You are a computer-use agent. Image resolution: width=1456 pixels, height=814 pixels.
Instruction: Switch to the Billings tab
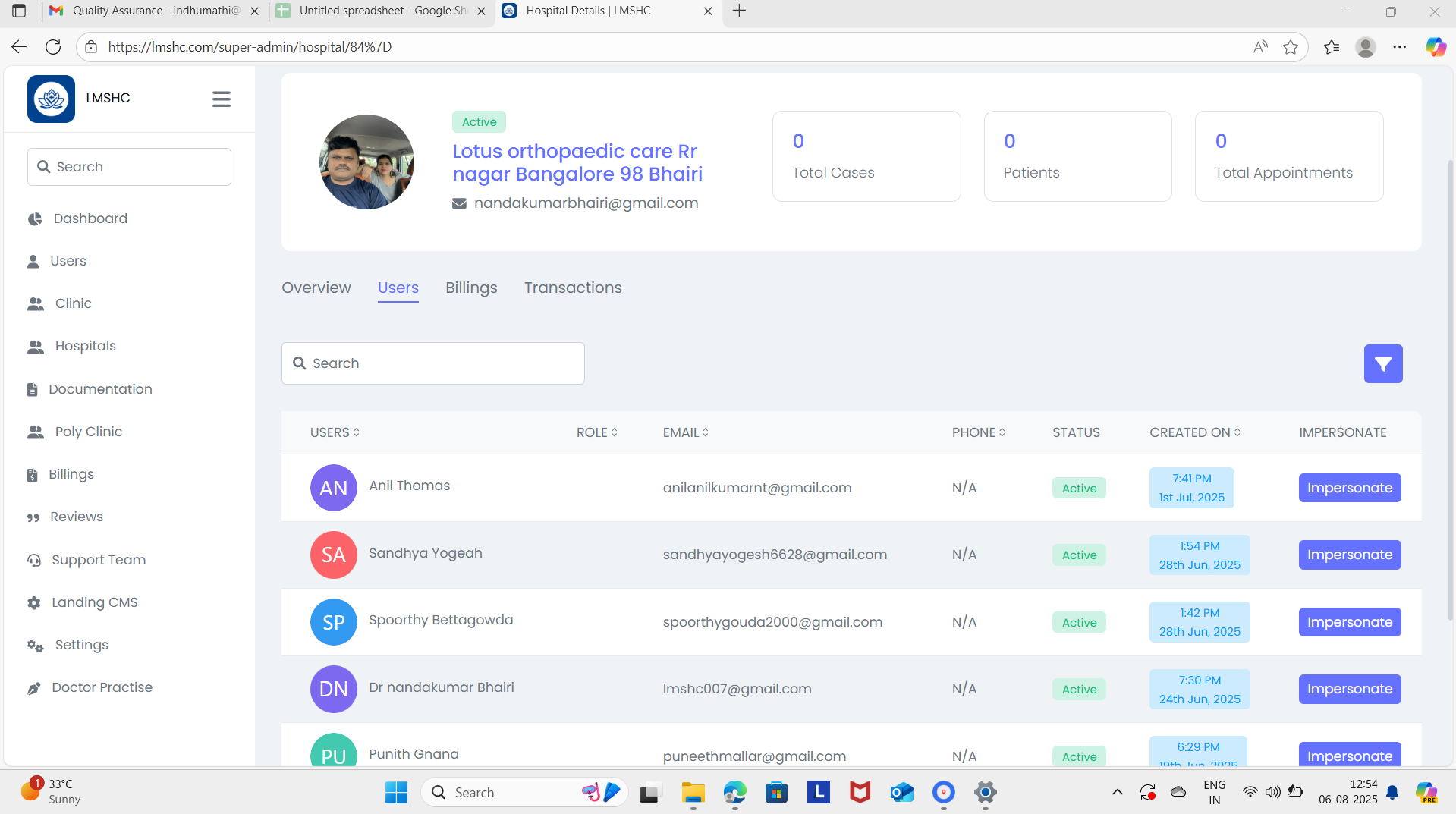470,288
